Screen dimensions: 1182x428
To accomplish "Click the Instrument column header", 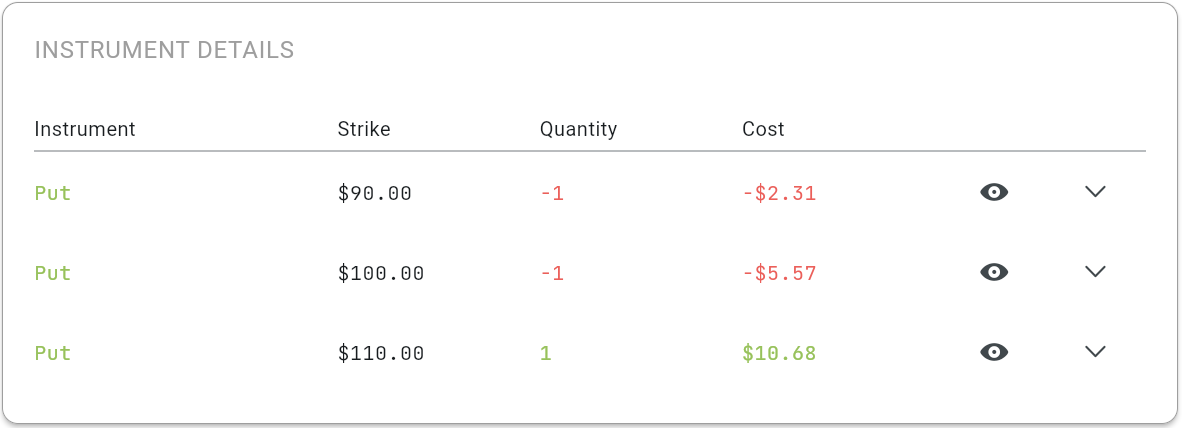I will [x=84, y=129].
